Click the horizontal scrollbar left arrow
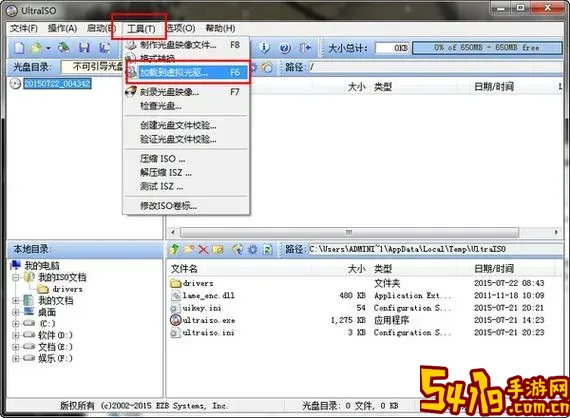 point(173,232)
